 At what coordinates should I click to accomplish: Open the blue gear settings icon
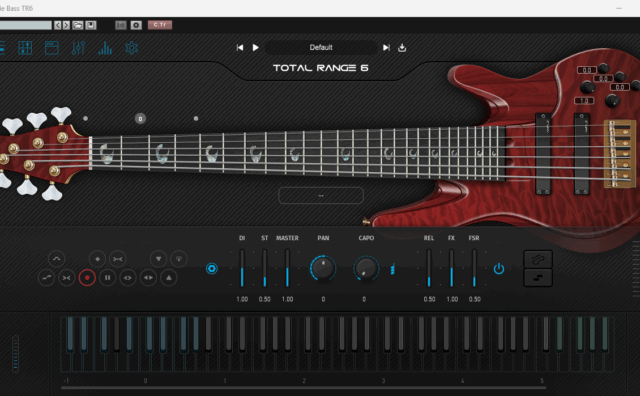click(131, 48)
